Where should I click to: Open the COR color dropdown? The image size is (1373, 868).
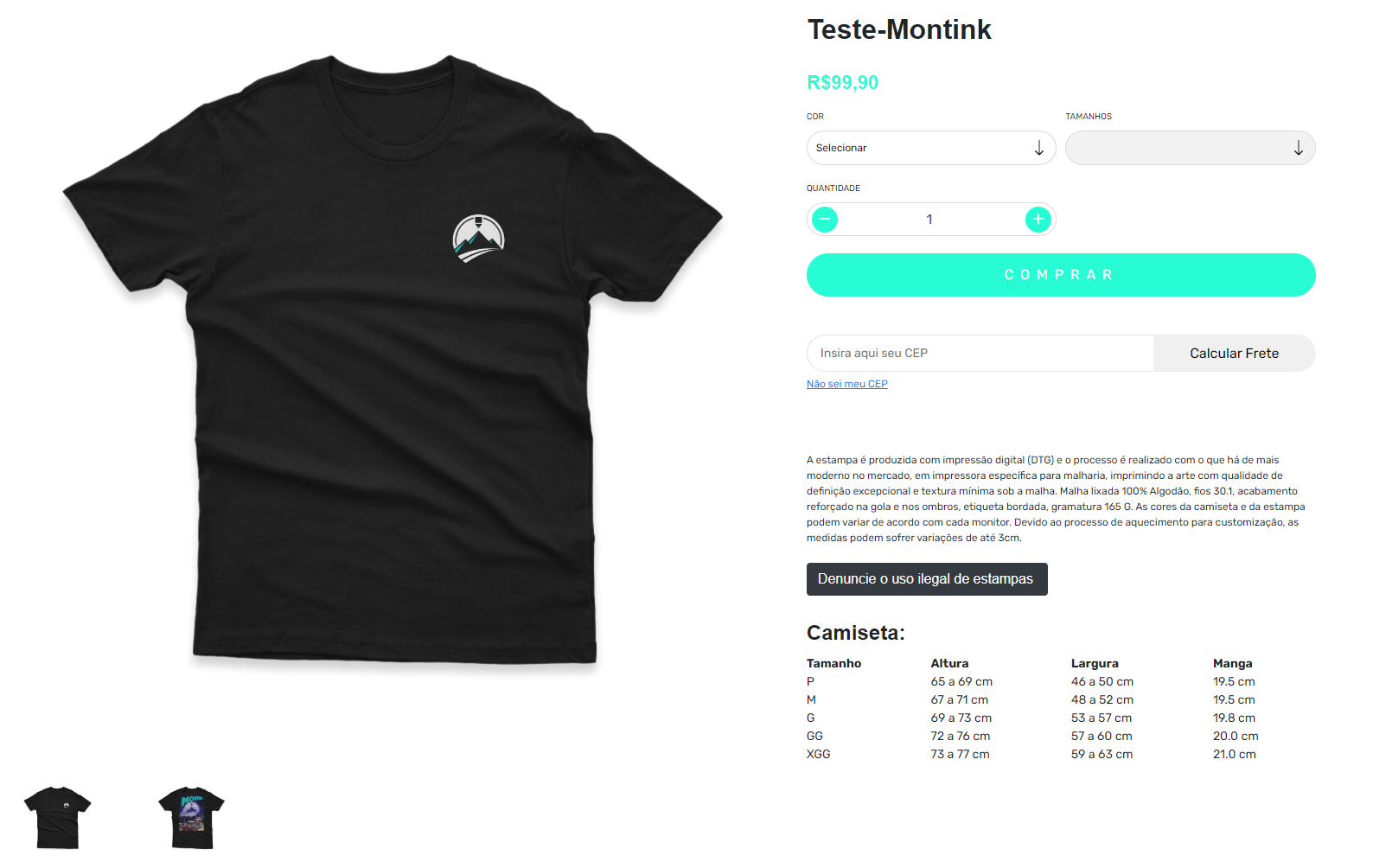931,148
